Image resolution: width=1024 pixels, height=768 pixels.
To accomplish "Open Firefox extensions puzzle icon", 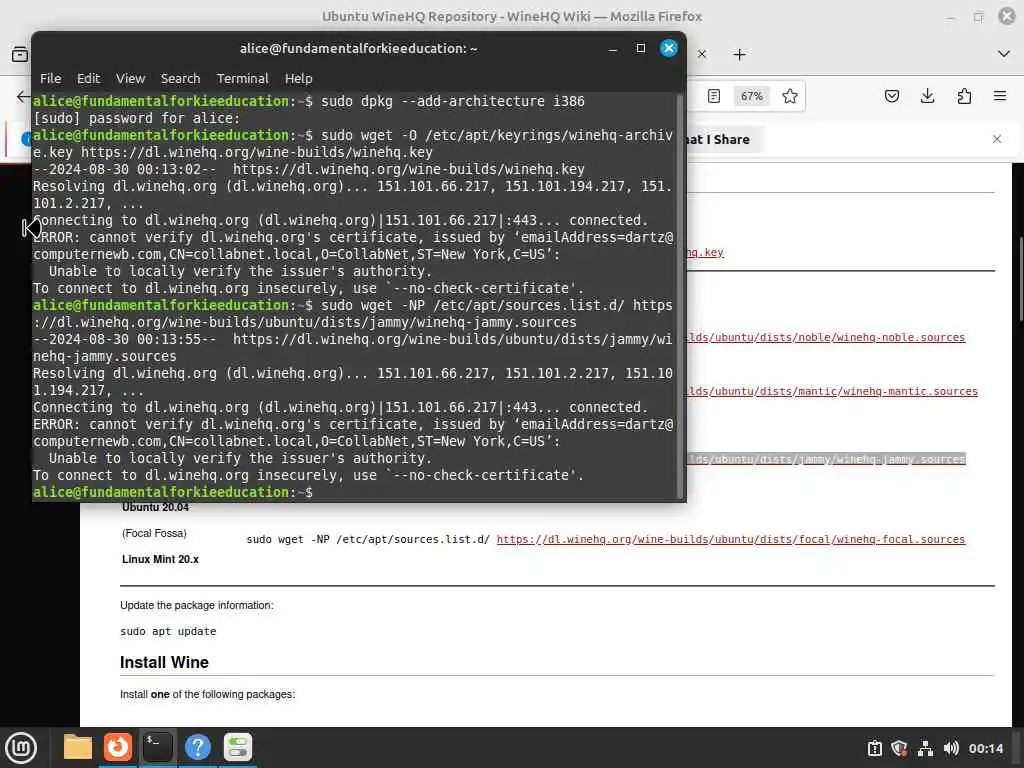I will coord(964,96).
